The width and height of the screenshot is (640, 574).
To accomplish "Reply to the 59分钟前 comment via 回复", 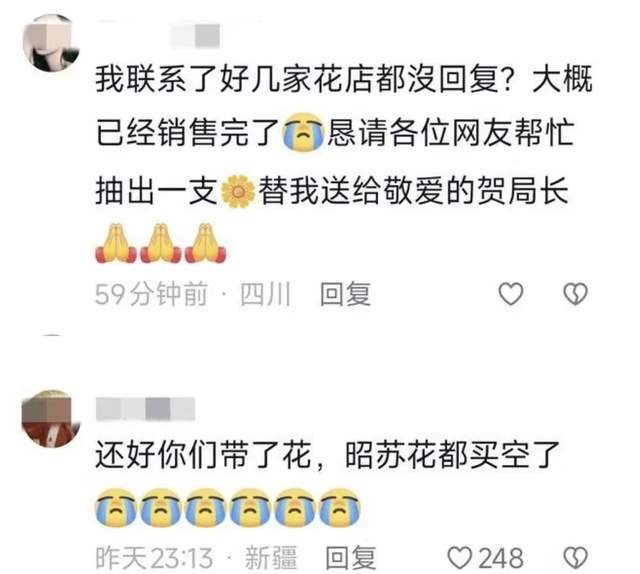I will [345, 294].
